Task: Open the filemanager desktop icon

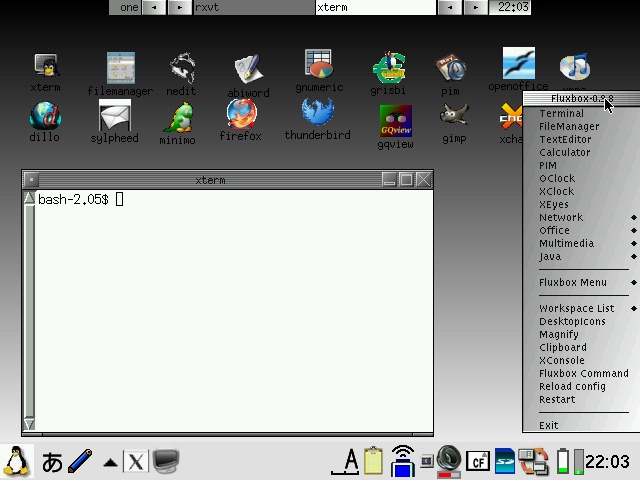Action: pos(120,71)
